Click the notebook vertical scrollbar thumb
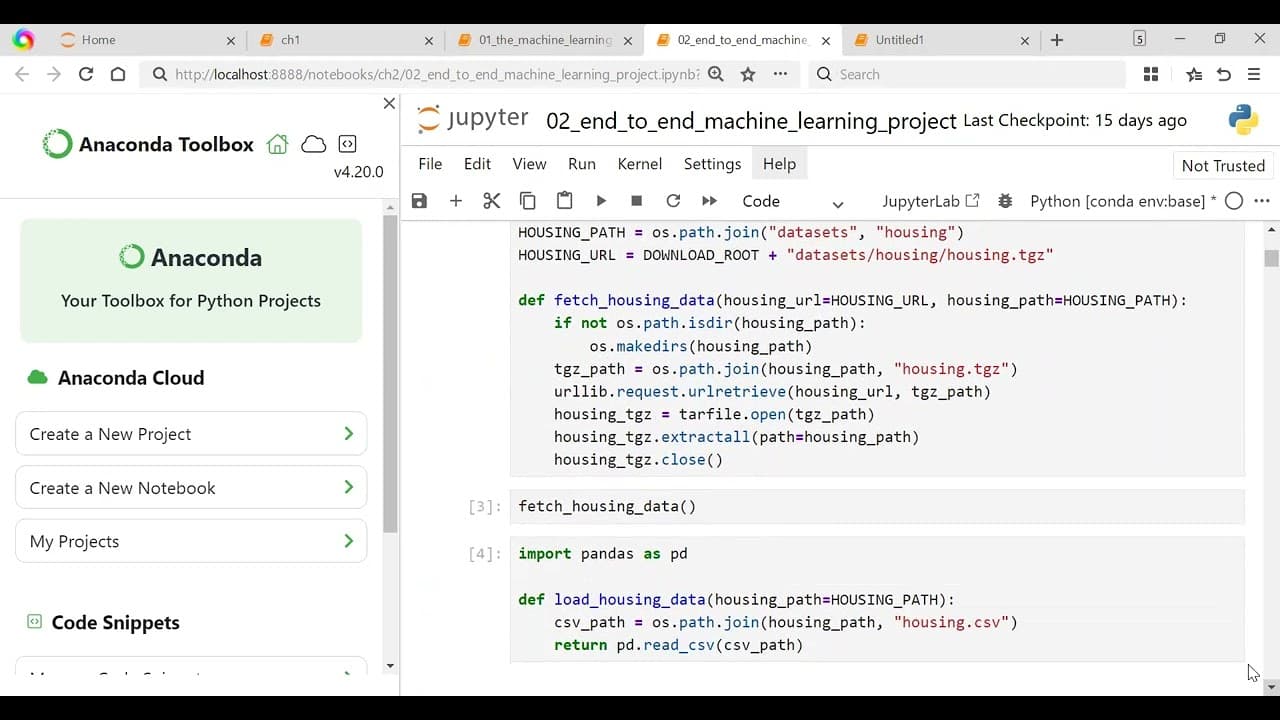The image size is (1280, 720). (x=1271, y=258)
